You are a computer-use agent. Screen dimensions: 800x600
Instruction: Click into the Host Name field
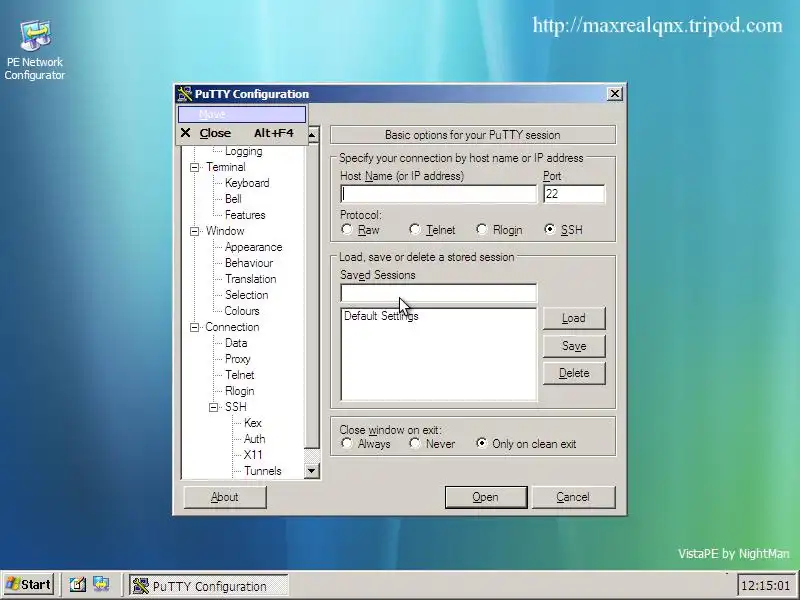tap(438, 194)
